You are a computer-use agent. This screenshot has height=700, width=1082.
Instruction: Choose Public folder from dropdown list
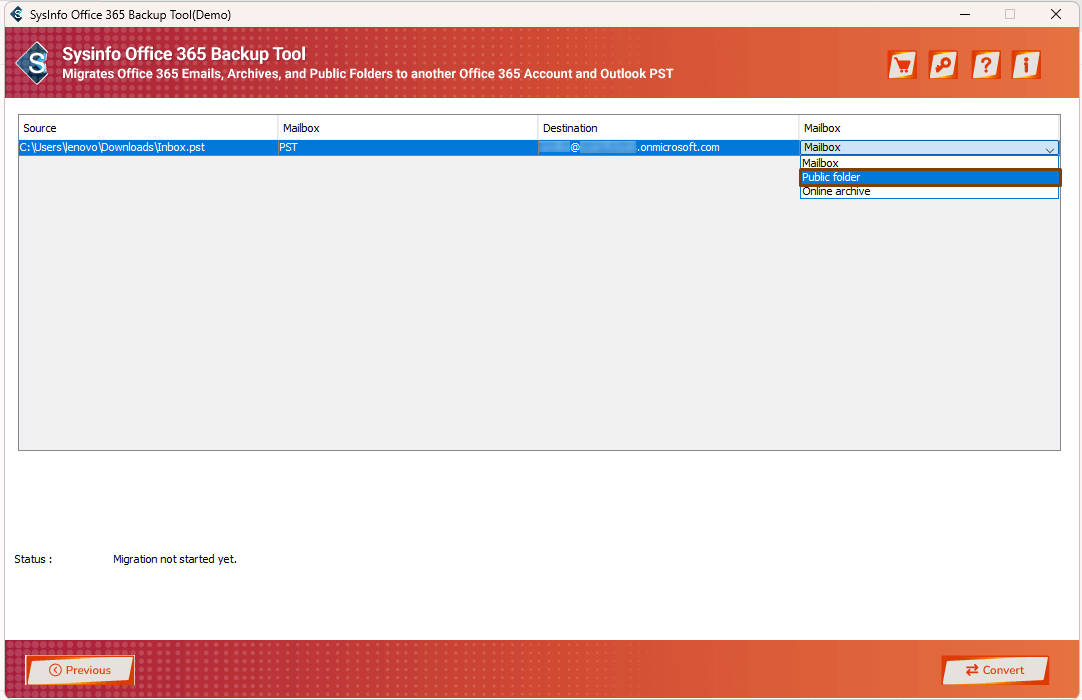point(929,177)
